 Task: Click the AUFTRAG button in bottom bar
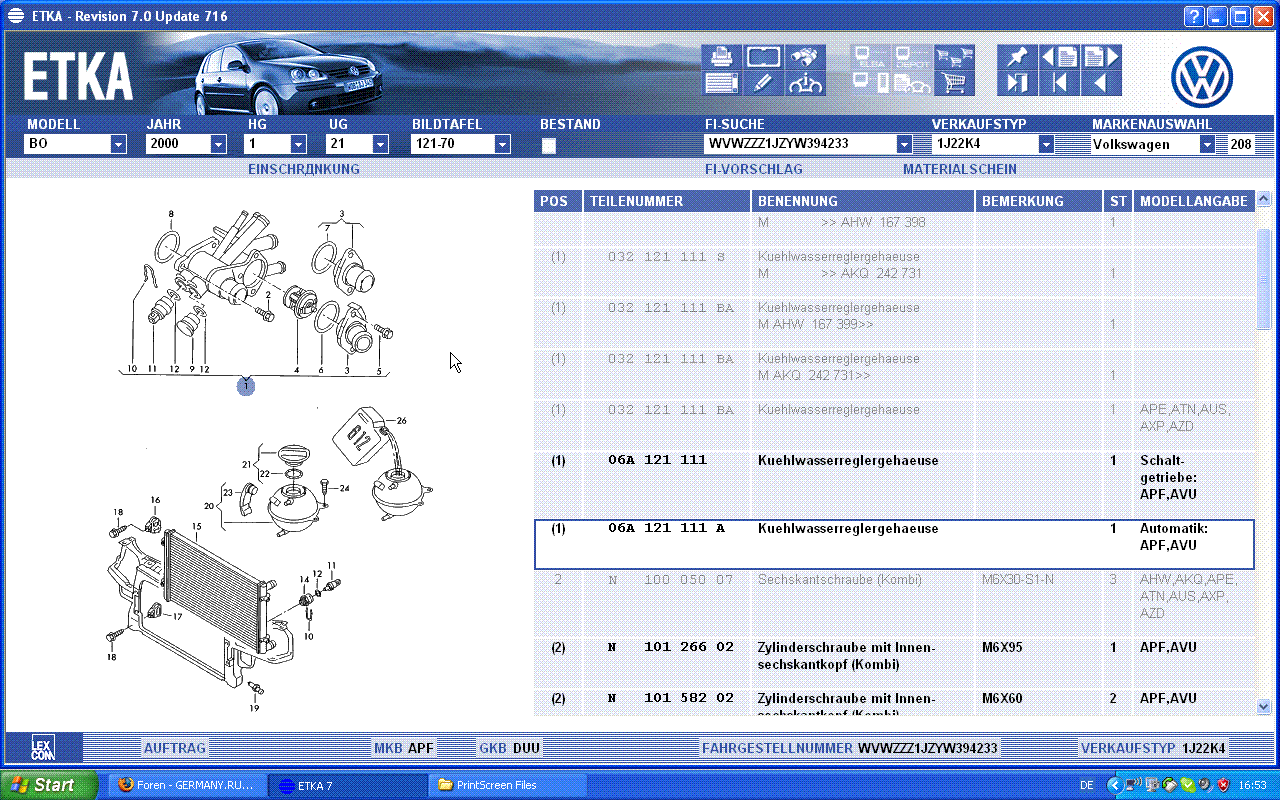(x=174, y=748)
